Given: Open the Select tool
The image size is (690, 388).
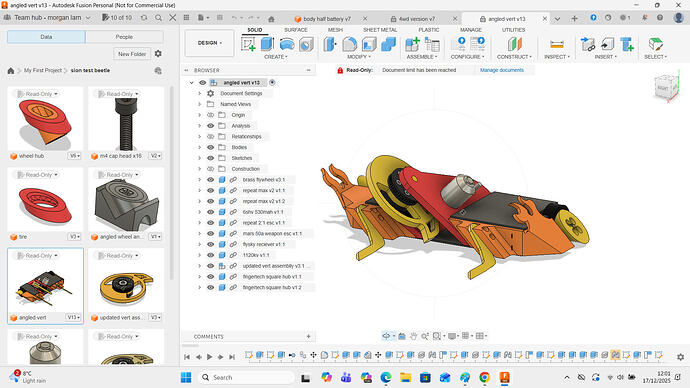Looking at the screenshot, I should coord(655,44).
